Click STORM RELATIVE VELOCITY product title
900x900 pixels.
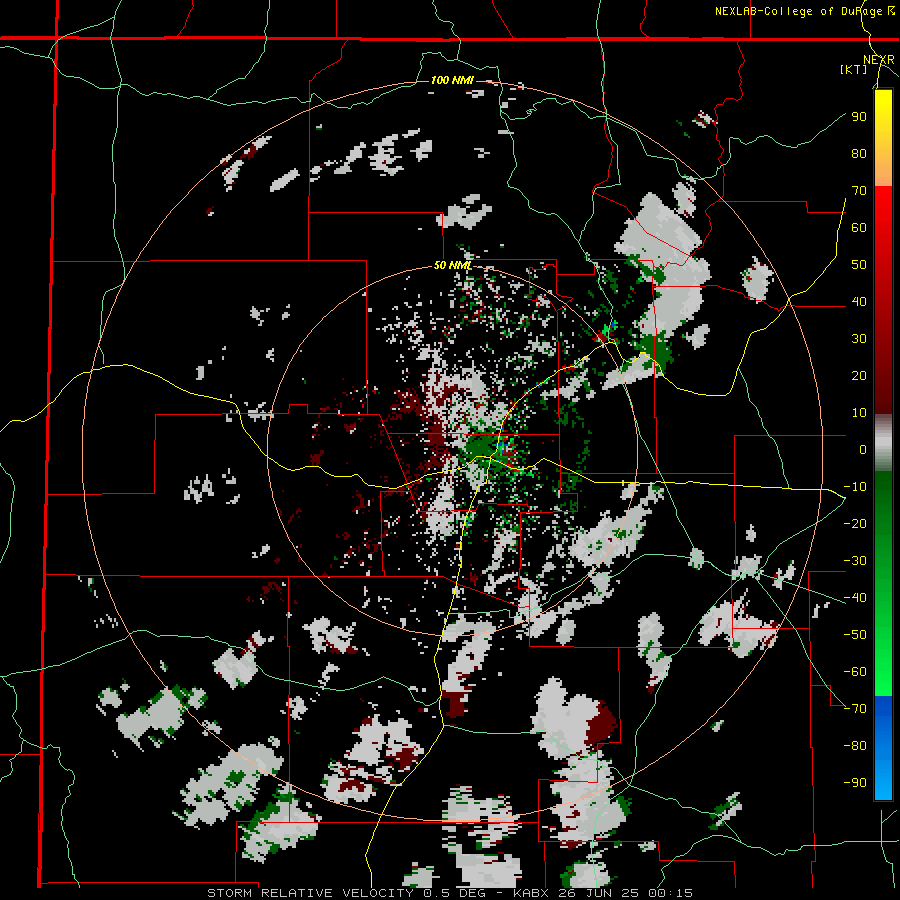click(313, 893)
